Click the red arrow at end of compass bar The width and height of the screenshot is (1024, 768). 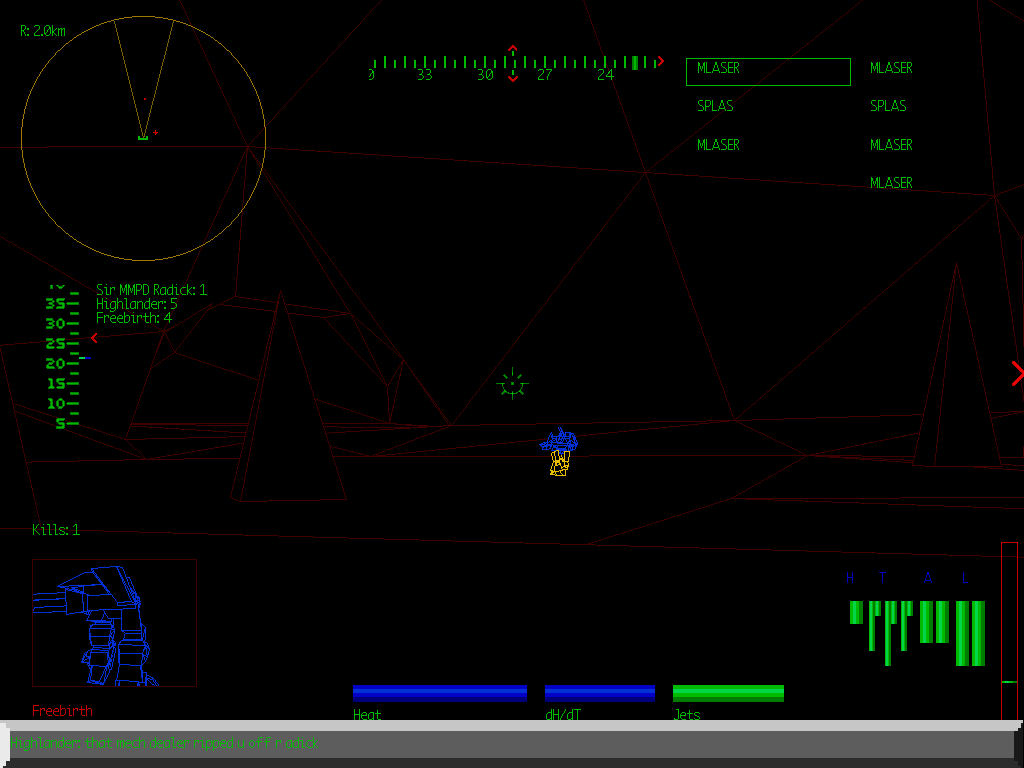point(659,60)
